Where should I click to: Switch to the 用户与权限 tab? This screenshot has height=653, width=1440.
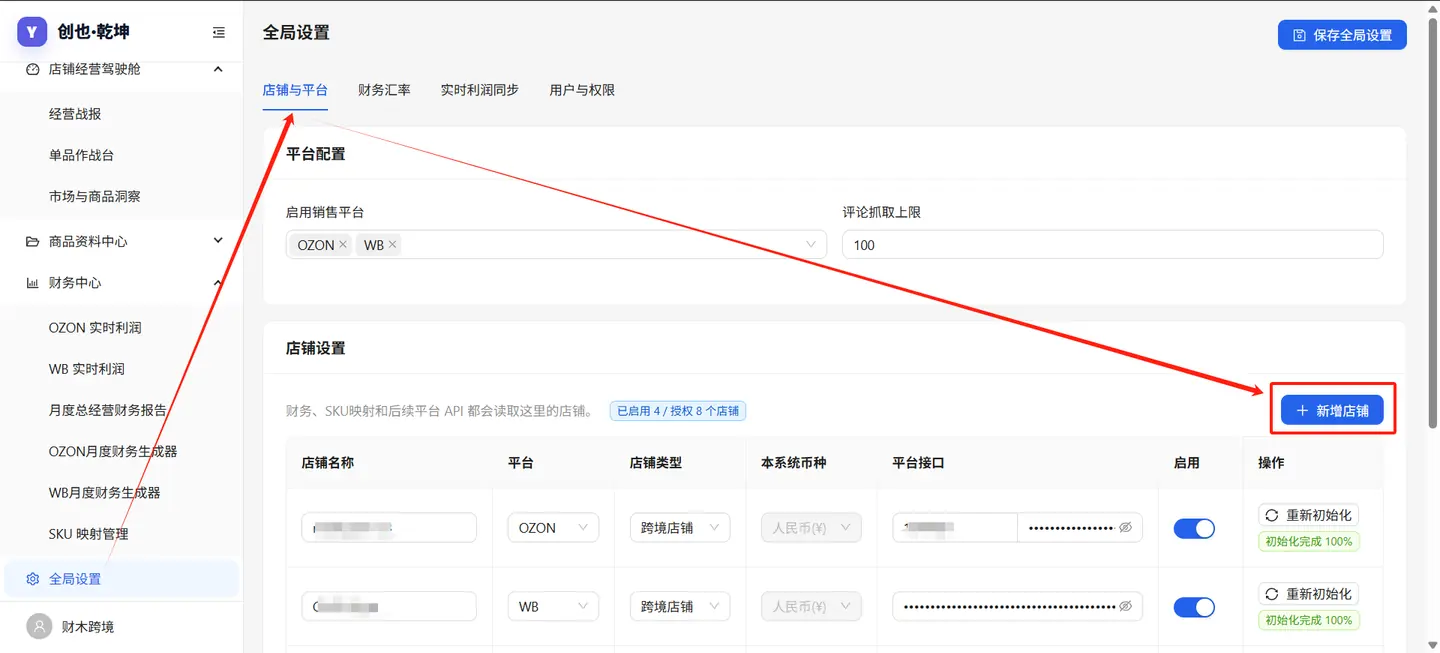pos(582,90)
